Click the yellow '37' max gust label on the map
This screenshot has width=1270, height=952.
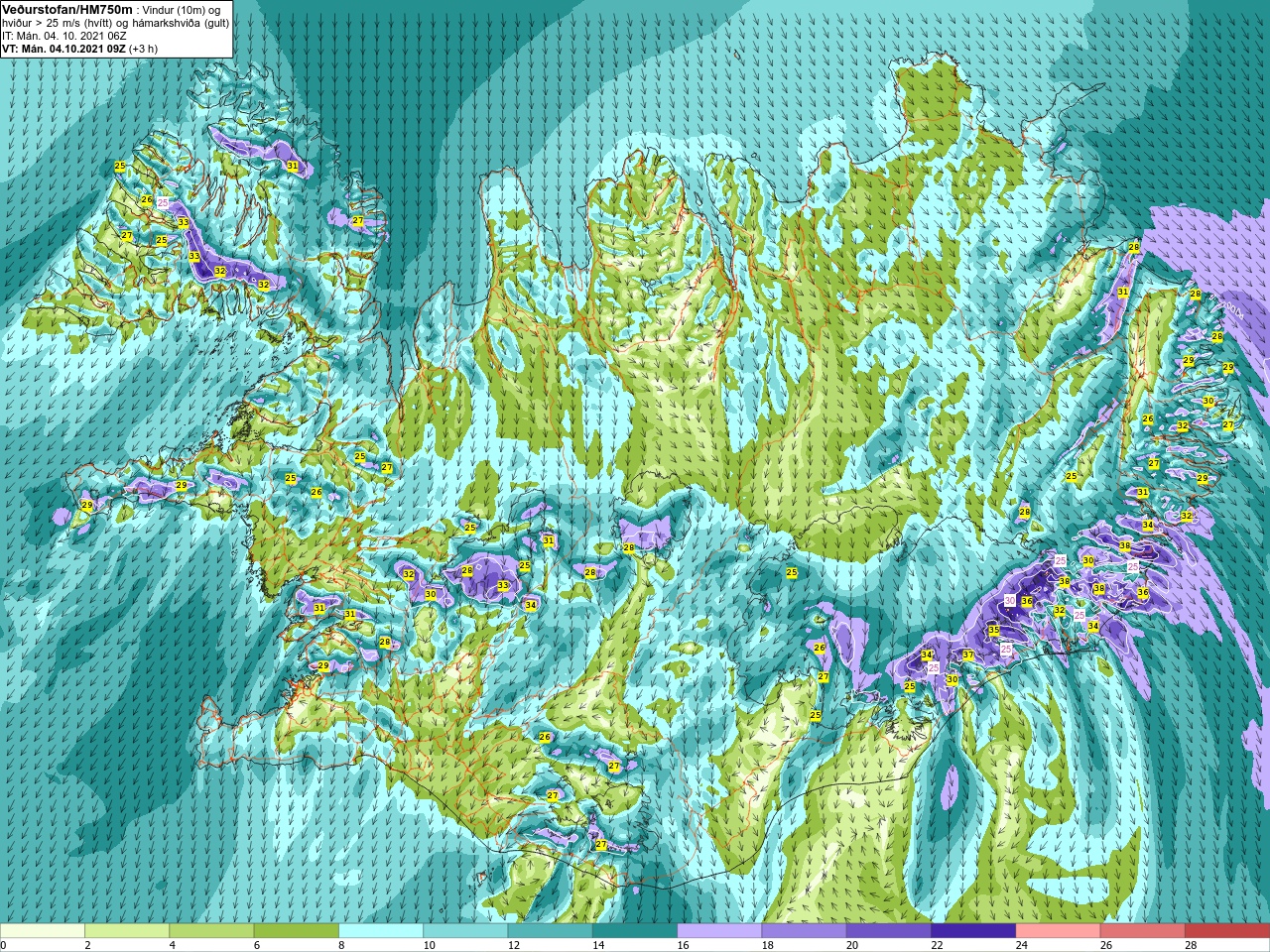968,655
